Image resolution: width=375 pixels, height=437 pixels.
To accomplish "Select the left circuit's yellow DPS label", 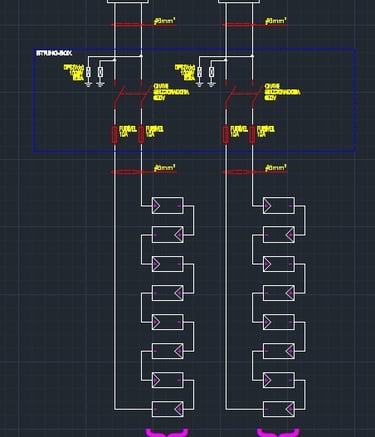I will point(74,72).
